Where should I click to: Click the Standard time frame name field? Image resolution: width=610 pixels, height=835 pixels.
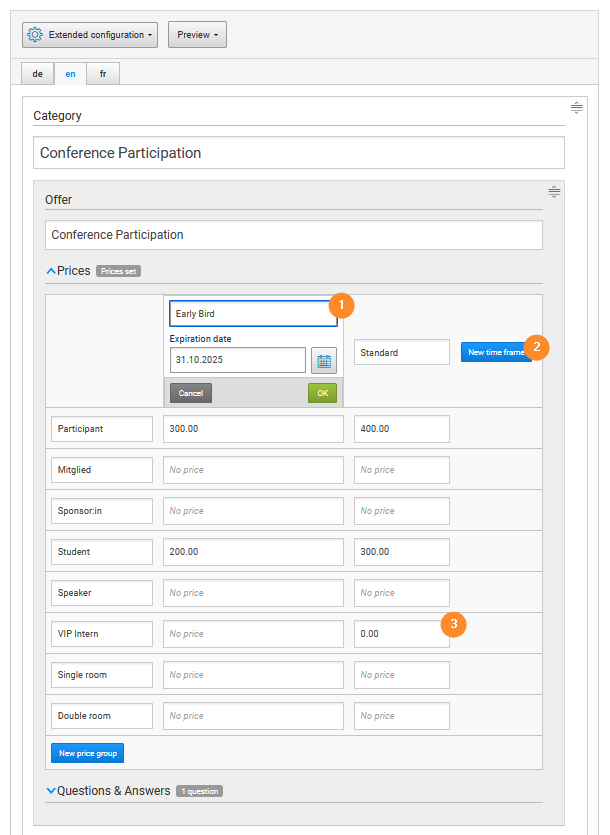402,352
